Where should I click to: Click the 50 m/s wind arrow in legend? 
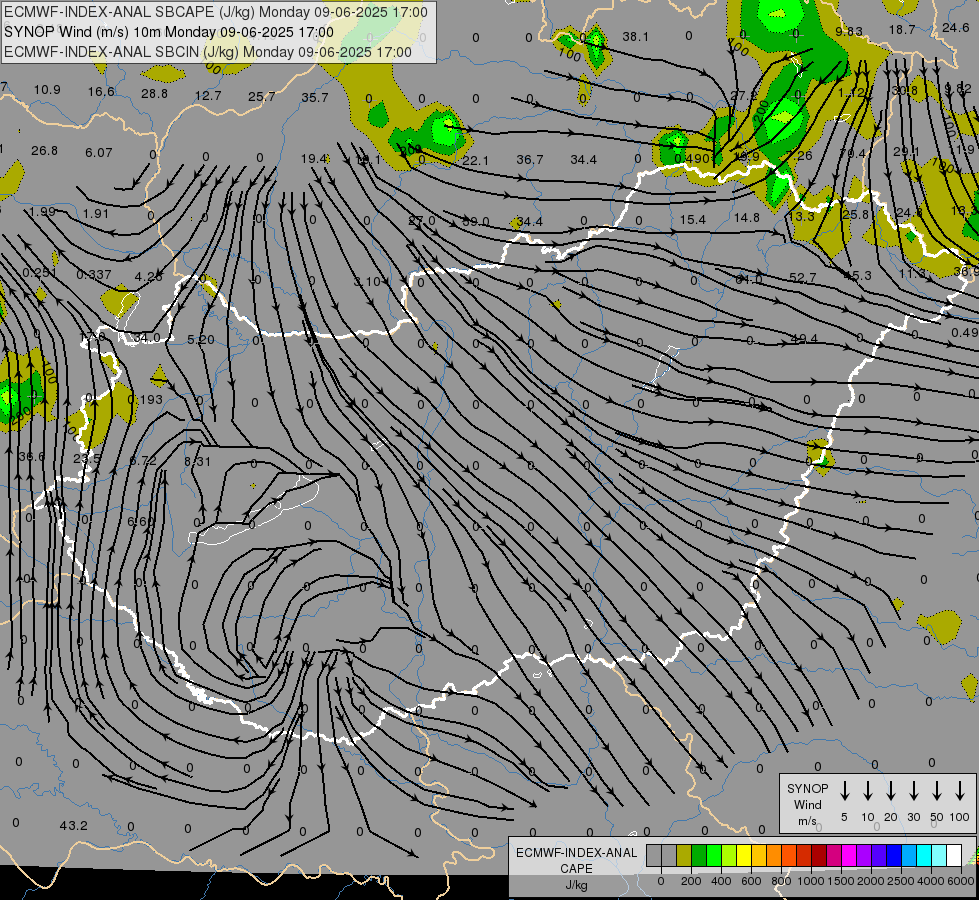[x=937, y=790]
